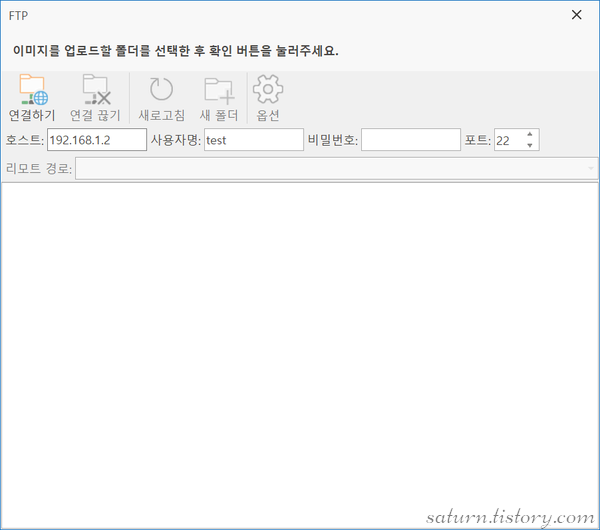Decrease port number with down arrow
Viewport: 600px width, 530px height.
[x=530, y=145]
